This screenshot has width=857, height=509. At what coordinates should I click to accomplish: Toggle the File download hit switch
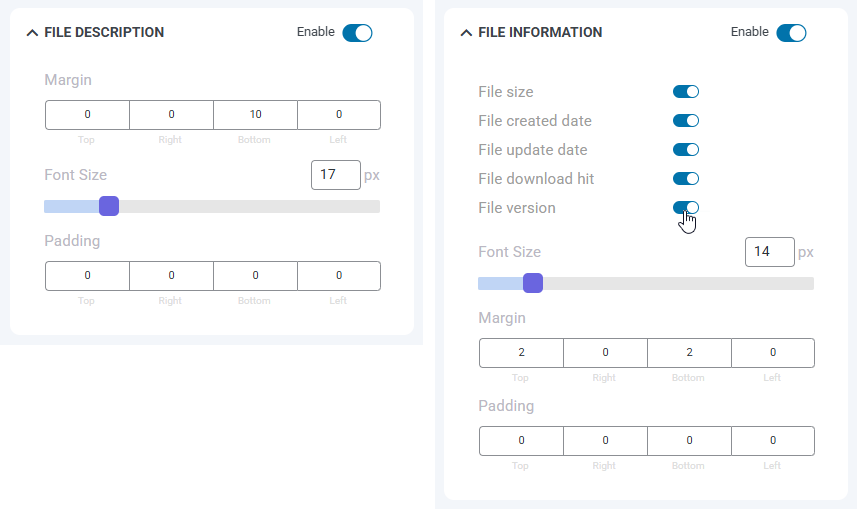[x=686, y=179]
